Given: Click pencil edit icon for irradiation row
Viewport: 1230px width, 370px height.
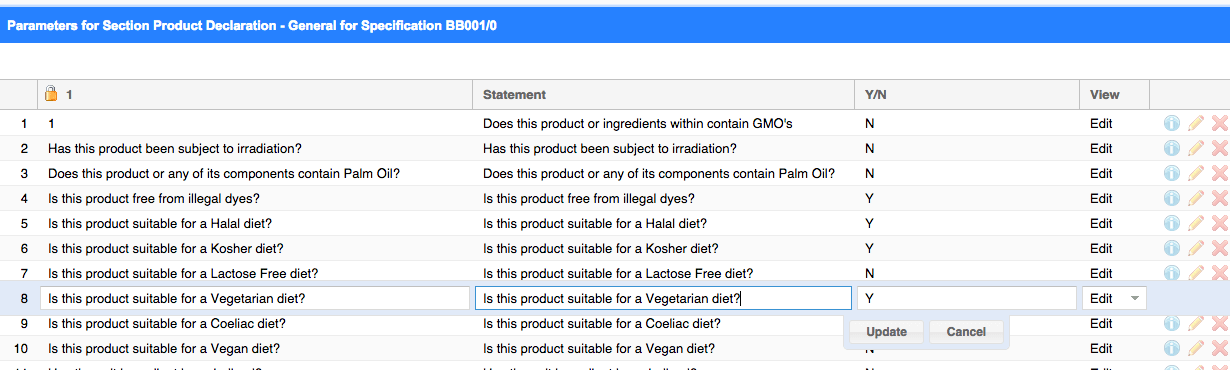Looking at the screenshot, I should pos(1196,148).
